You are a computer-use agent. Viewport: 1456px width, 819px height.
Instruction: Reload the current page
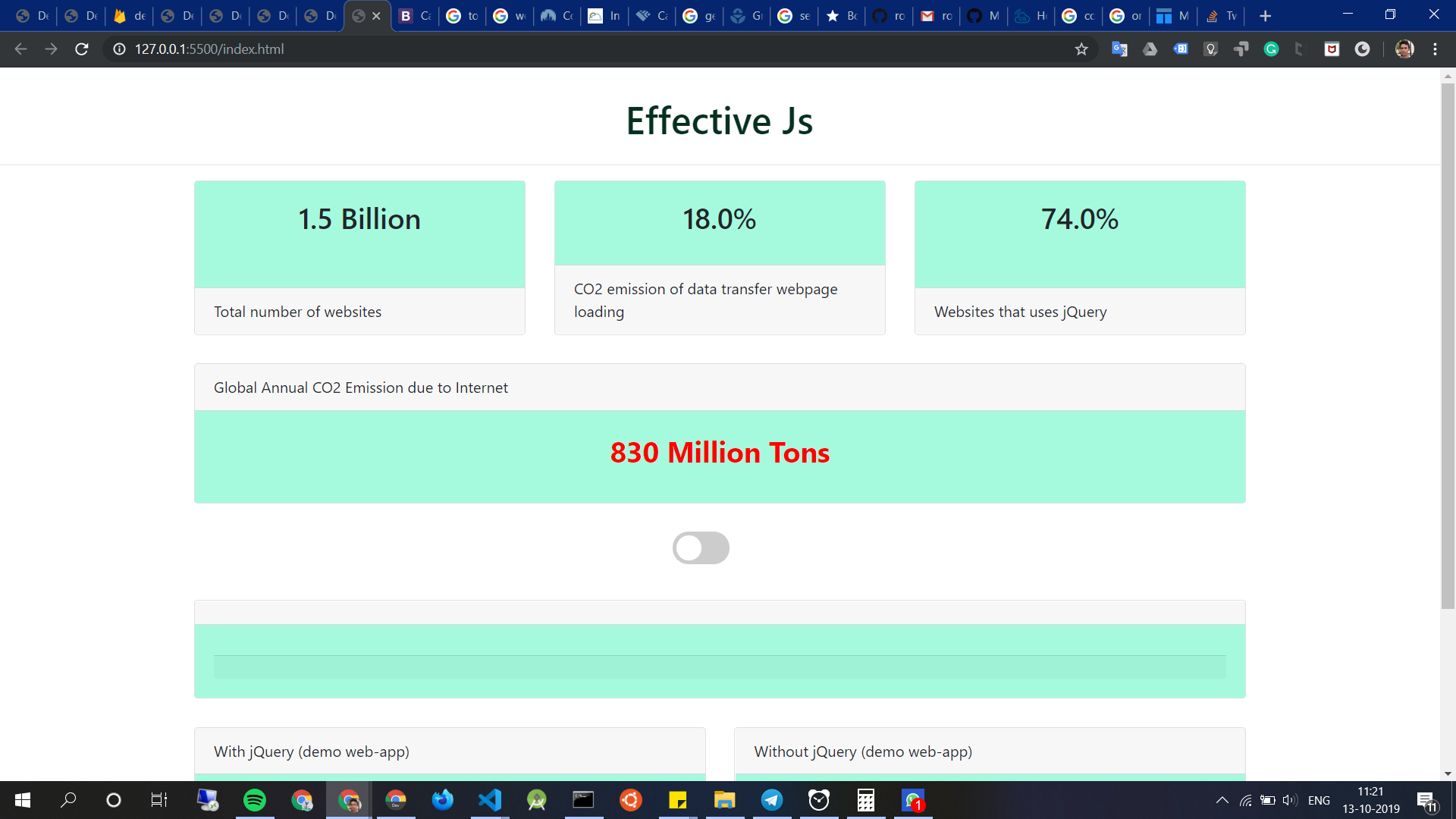[82, 49]
